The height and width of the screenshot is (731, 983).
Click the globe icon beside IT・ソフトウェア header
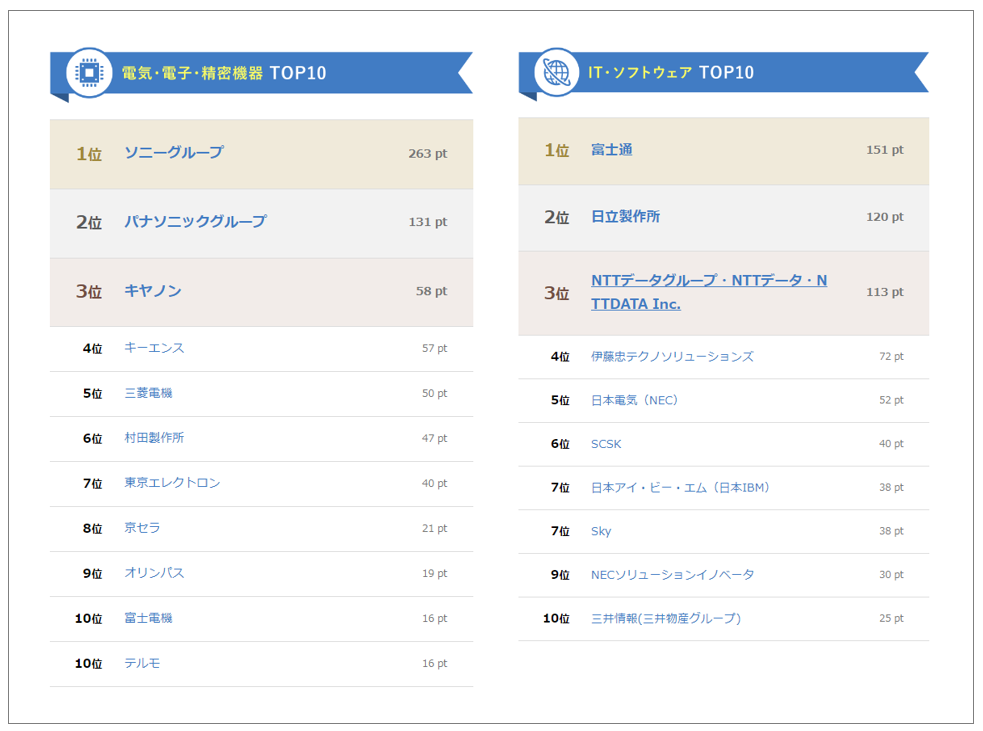click(556, 72)
